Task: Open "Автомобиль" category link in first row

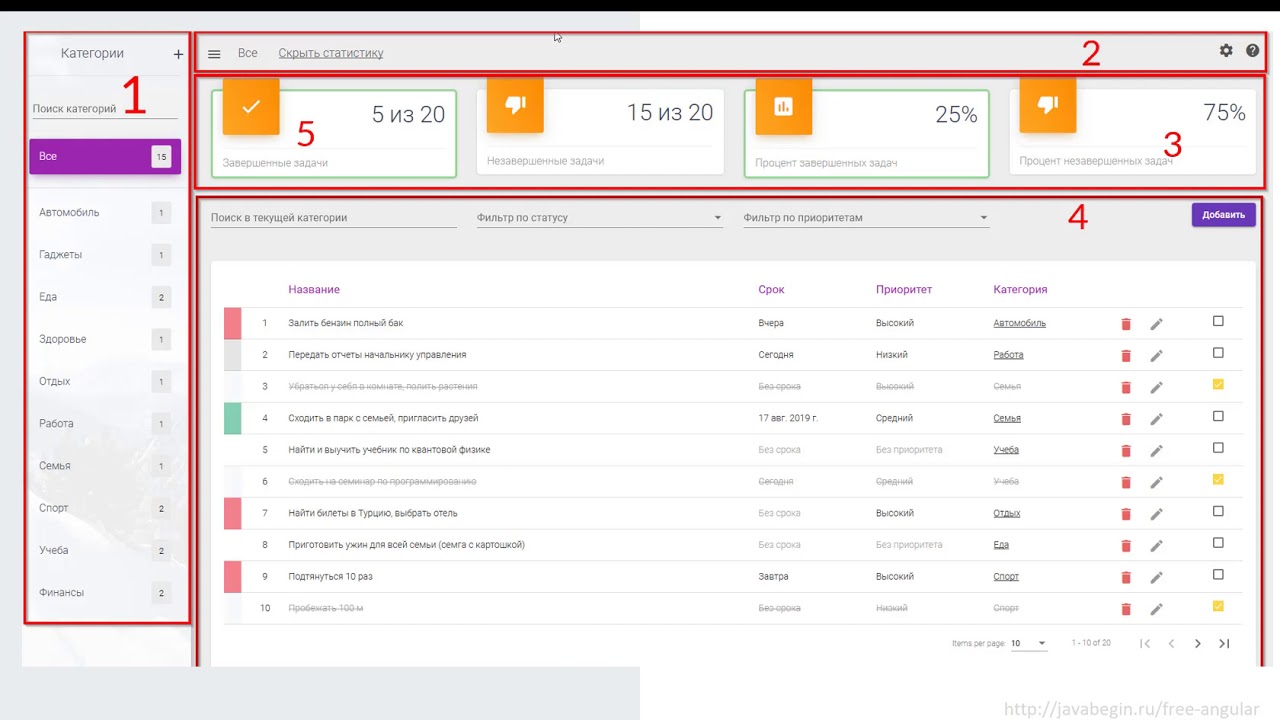Action: point(1019,323)
